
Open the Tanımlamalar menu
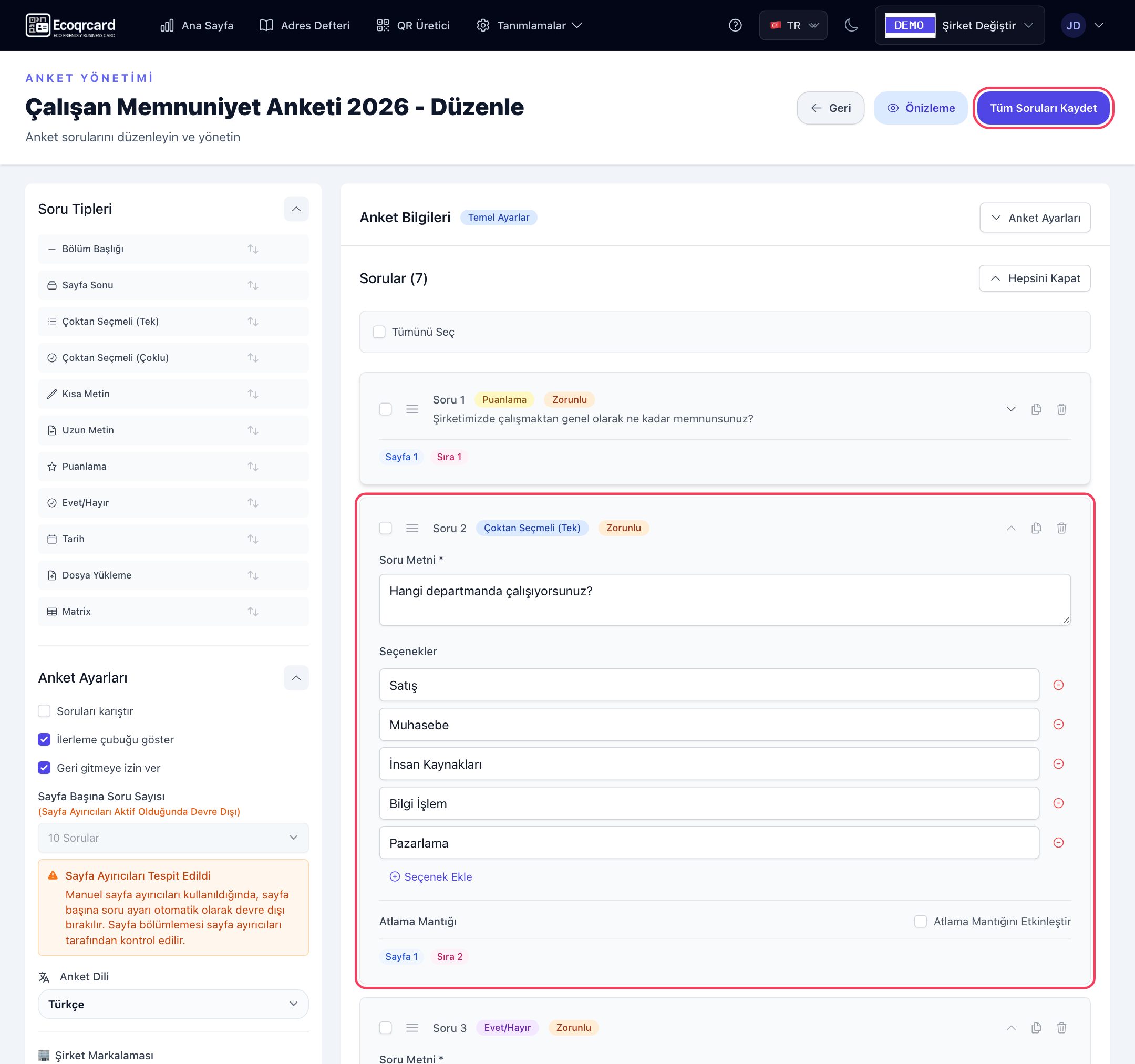(x=529, y=25)
